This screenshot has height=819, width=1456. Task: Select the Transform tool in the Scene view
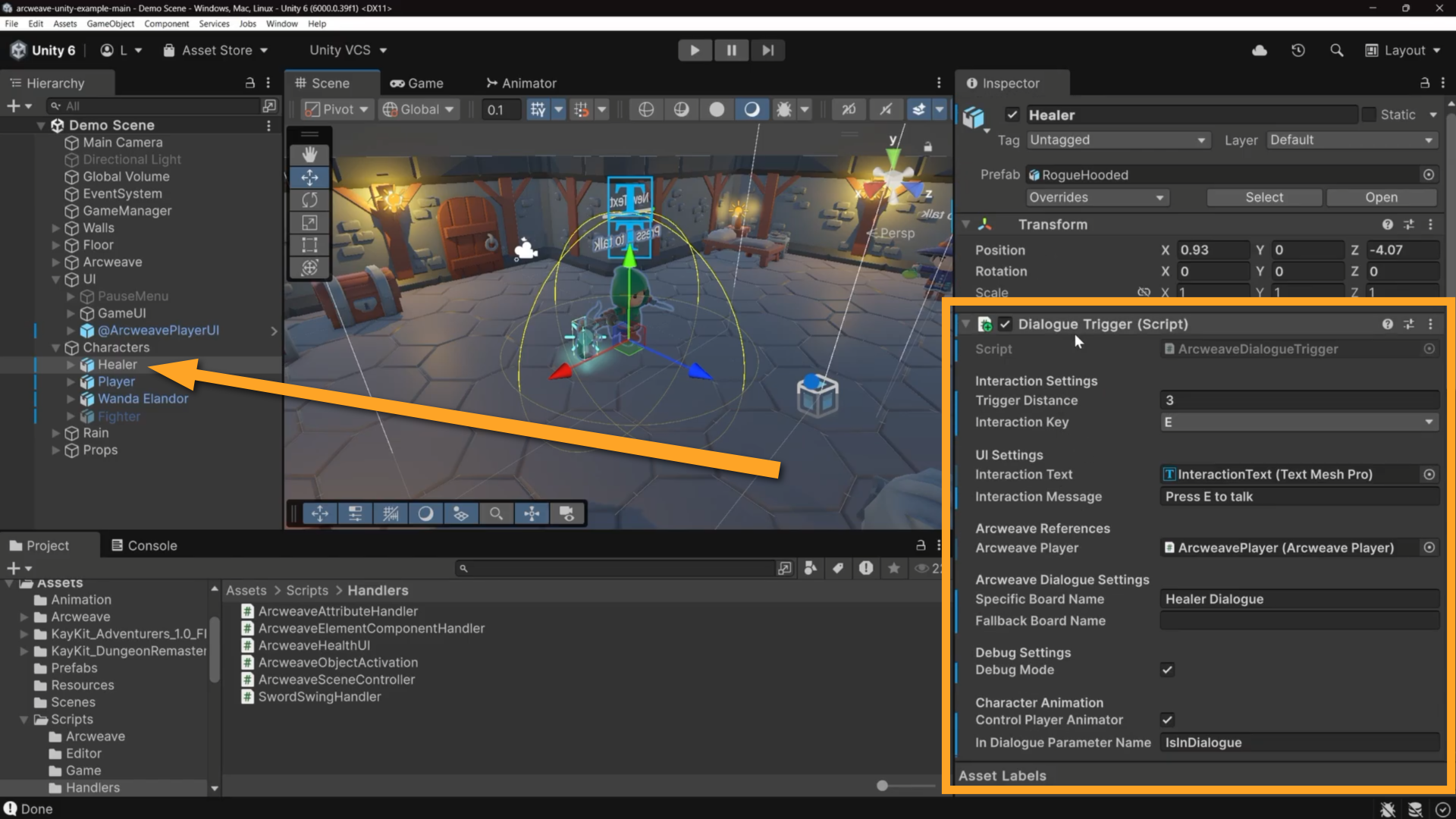[x=309, y=268]
